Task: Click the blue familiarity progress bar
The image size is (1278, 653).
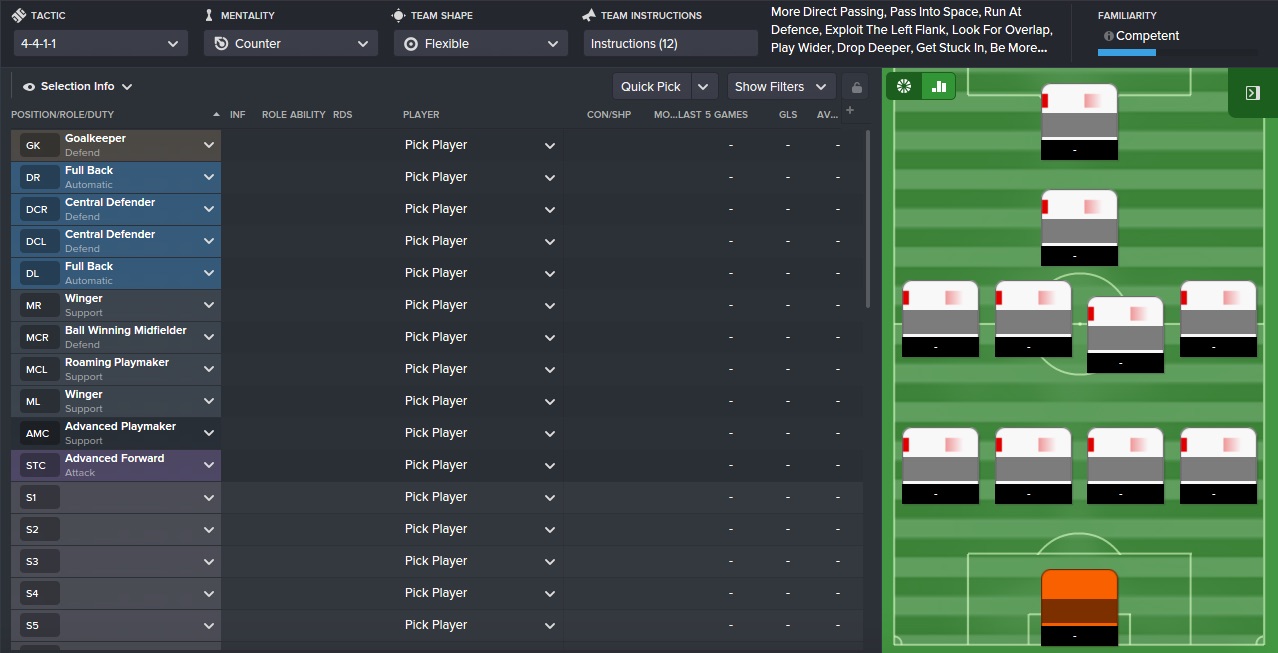Action: point(1126,52)
